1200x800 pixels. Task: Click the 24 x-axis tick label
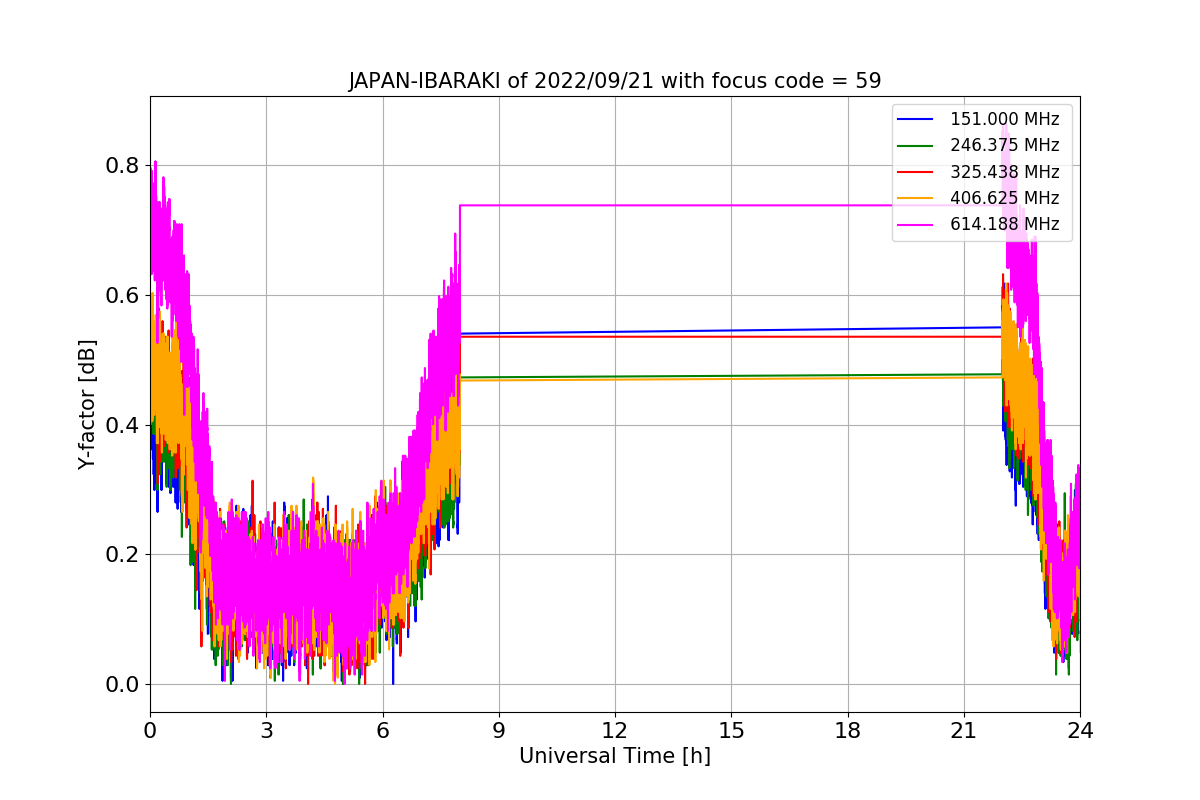tap(1079, 731)
